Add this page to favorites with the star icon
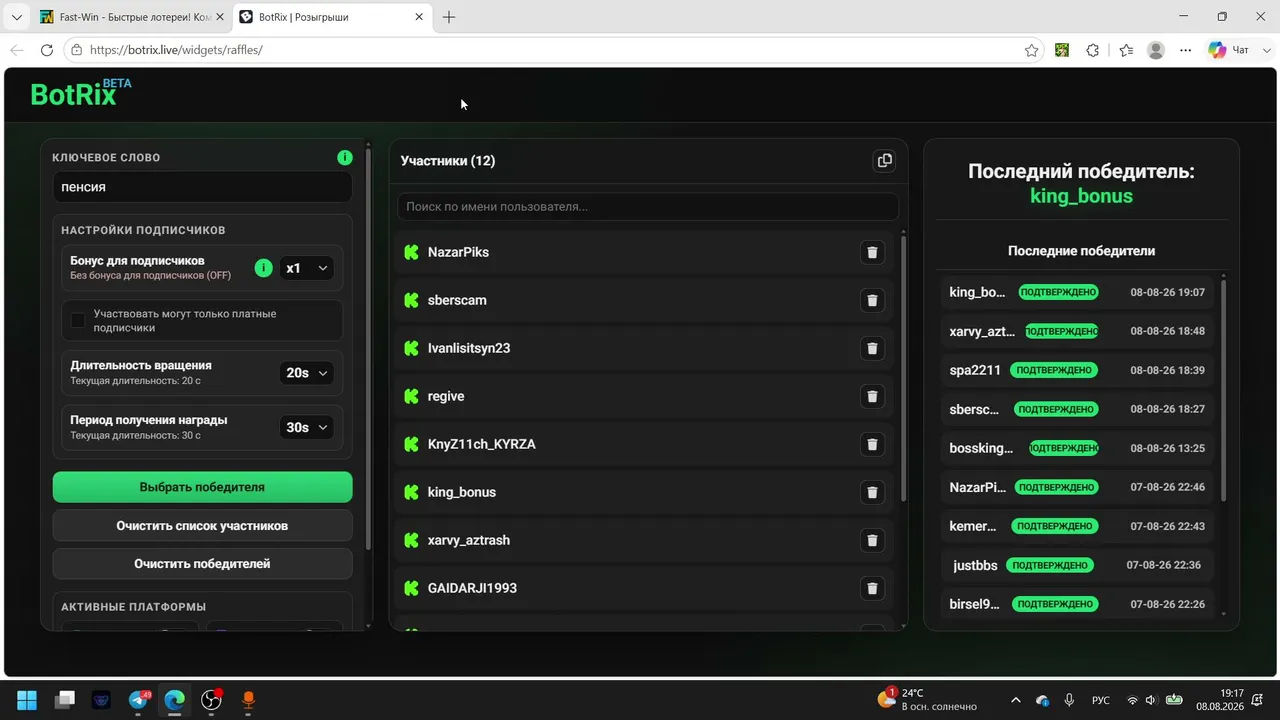Viewport: 1280px width, 720px height. 1032,50
